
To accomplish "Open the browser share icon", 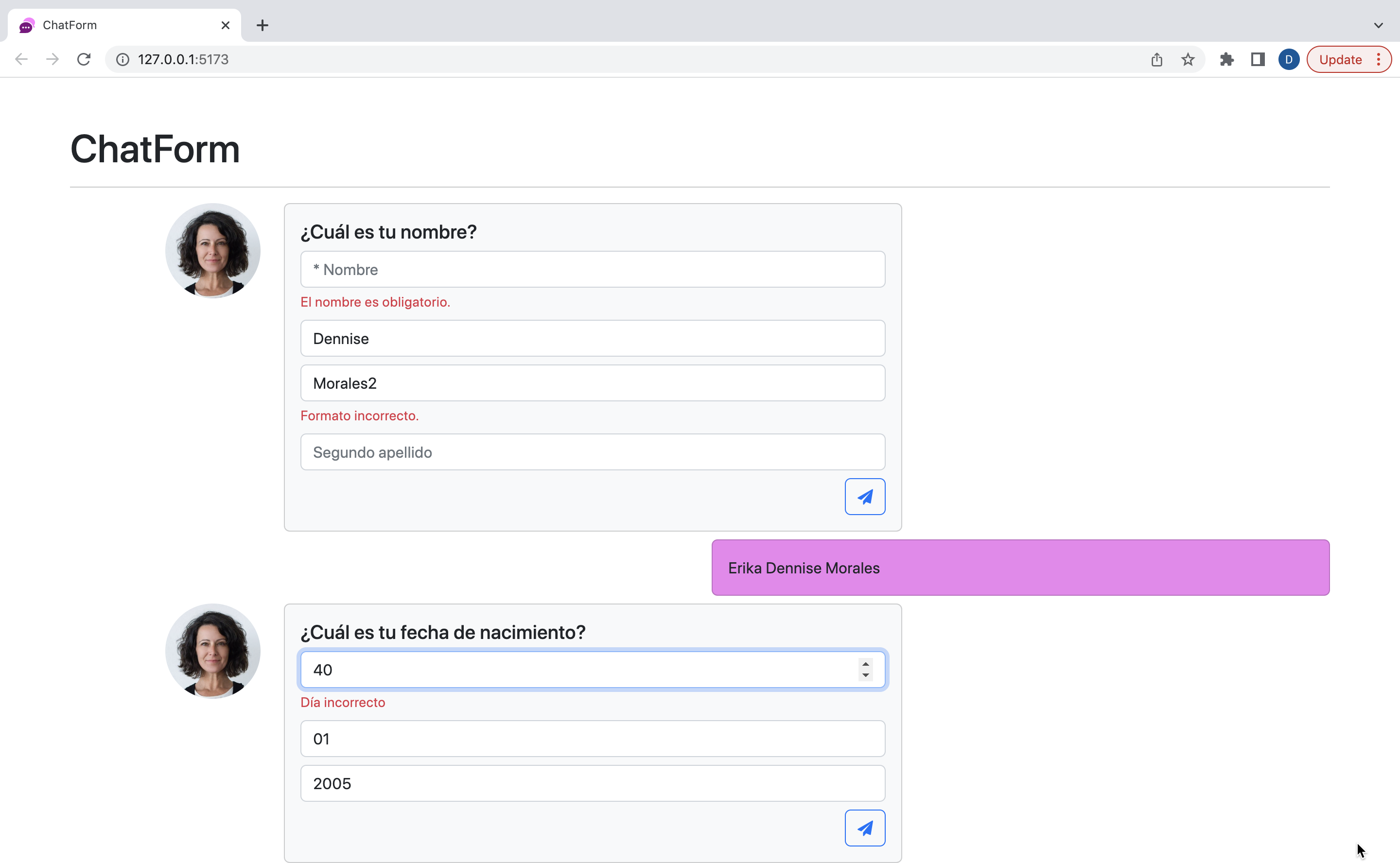I will 1157,59.
